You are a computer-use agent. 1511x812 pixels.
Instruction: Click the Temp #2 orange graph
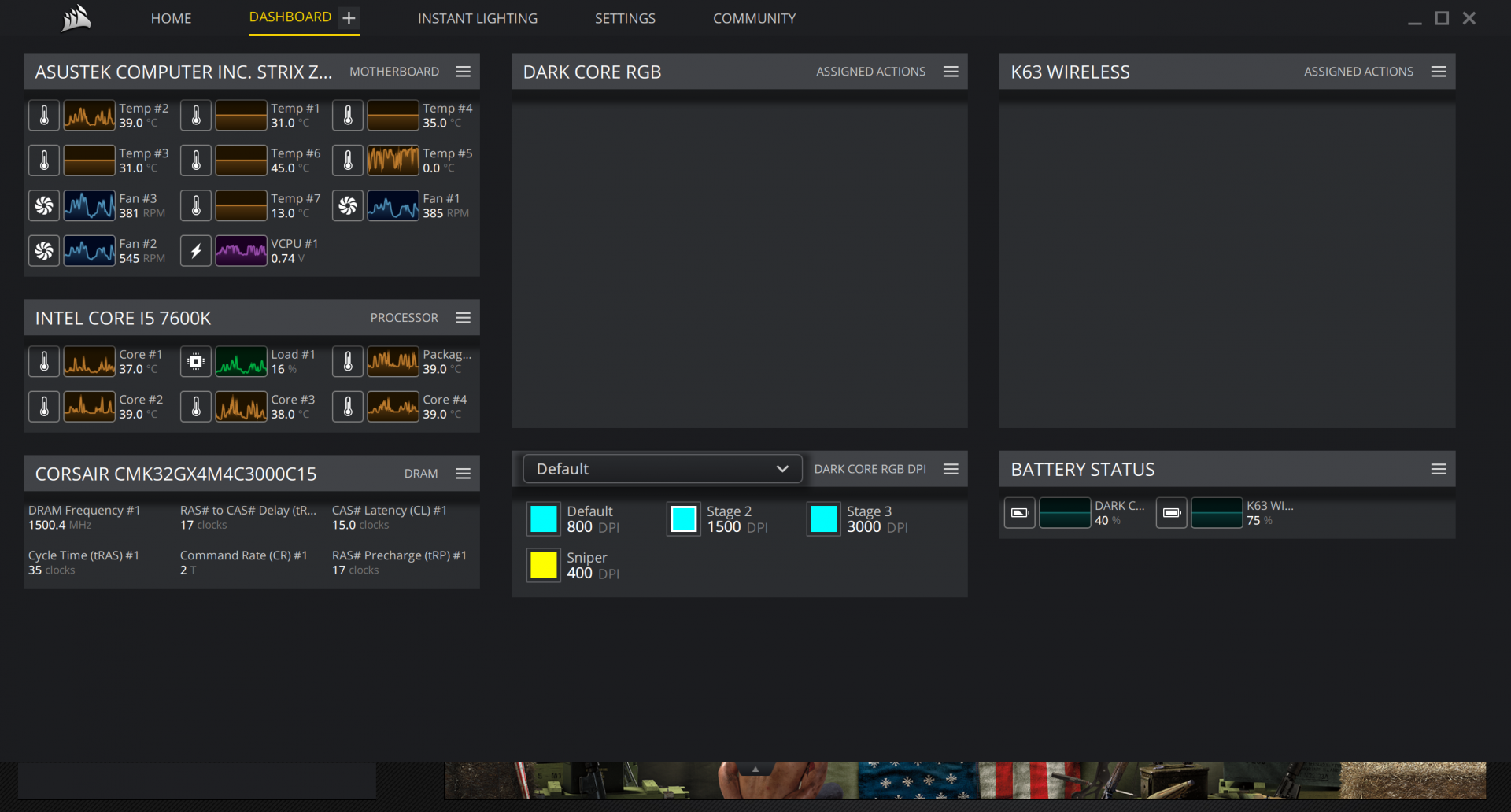tap(89, 116)
